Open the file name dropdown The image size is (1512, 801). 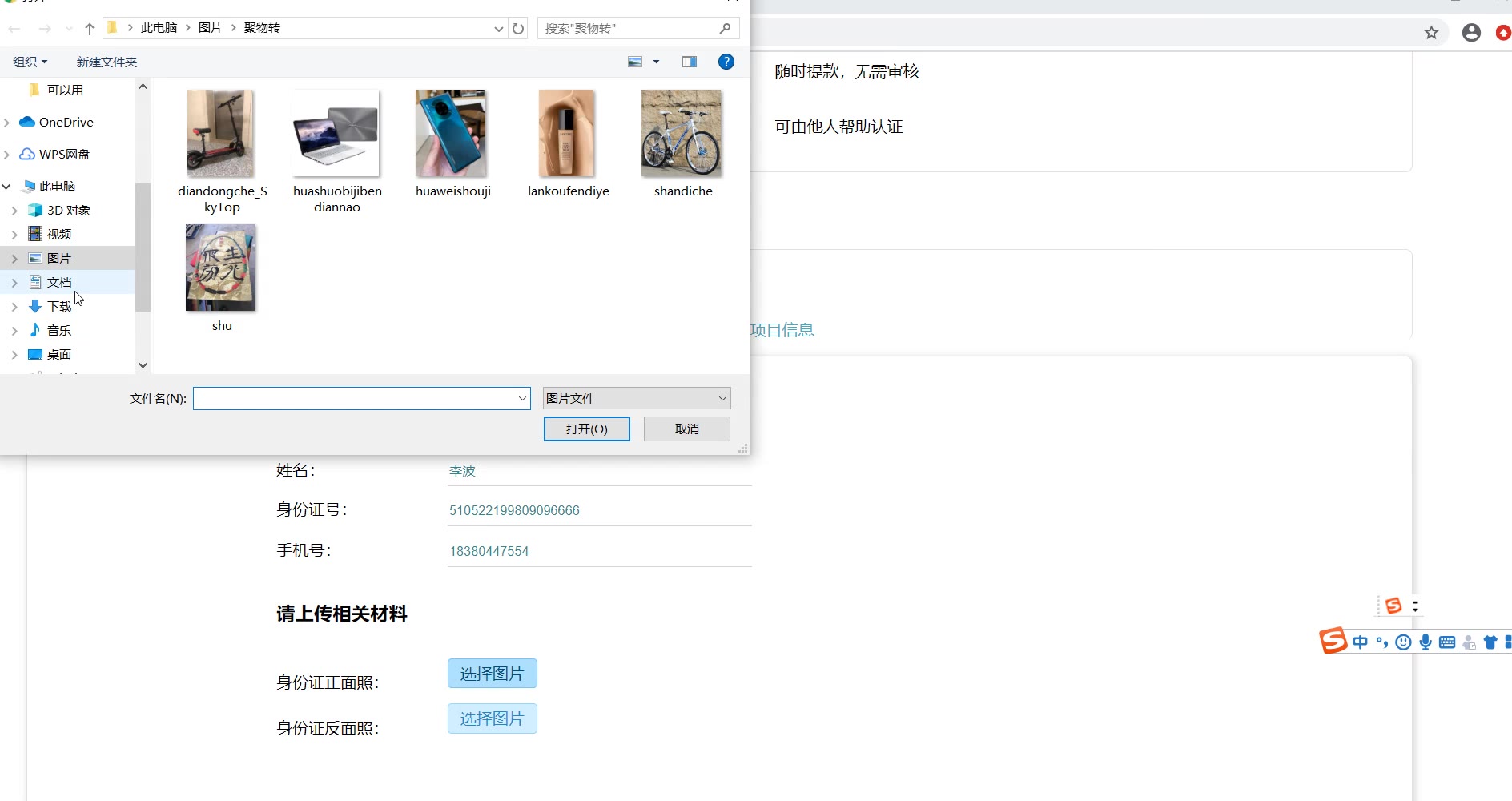522,398
